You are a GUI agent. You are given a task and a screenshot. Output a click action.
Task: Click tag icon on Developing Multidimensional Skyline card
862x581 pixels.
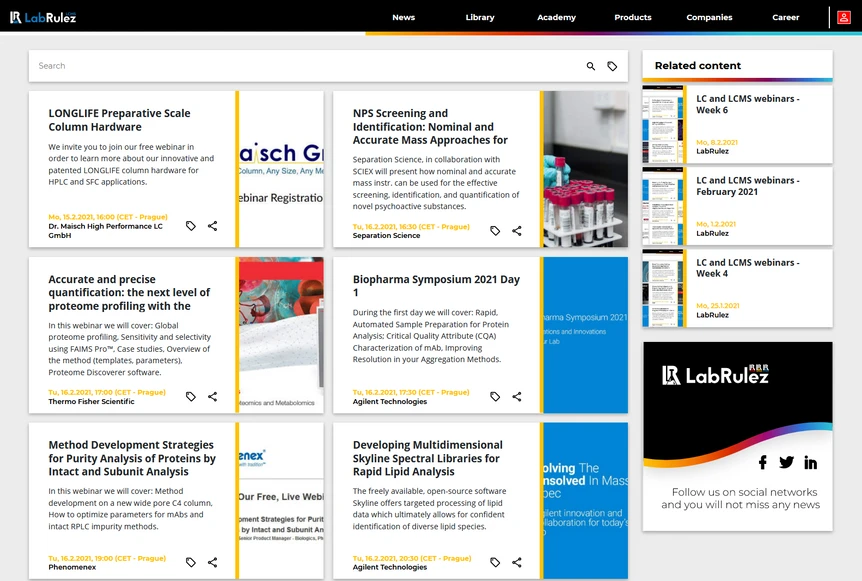coord(495,562)
